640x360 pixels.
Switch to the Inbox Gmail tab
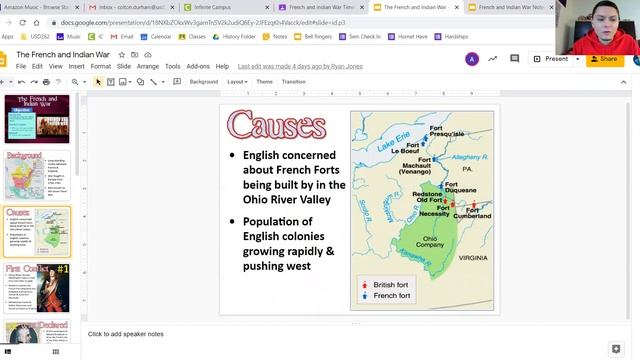tap(131, 7)
